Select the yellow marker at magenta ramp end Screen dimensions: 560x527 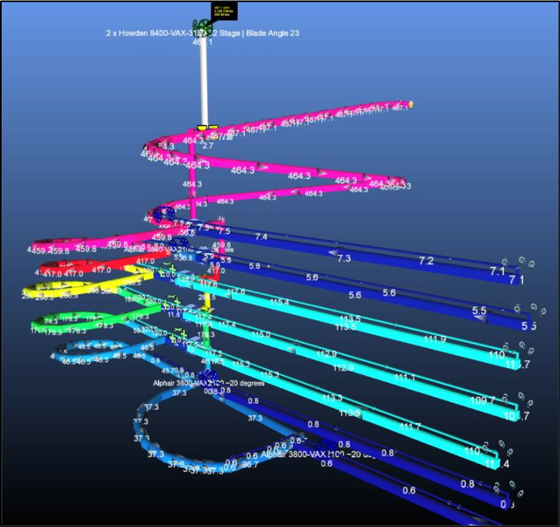(x=411, y=105)
